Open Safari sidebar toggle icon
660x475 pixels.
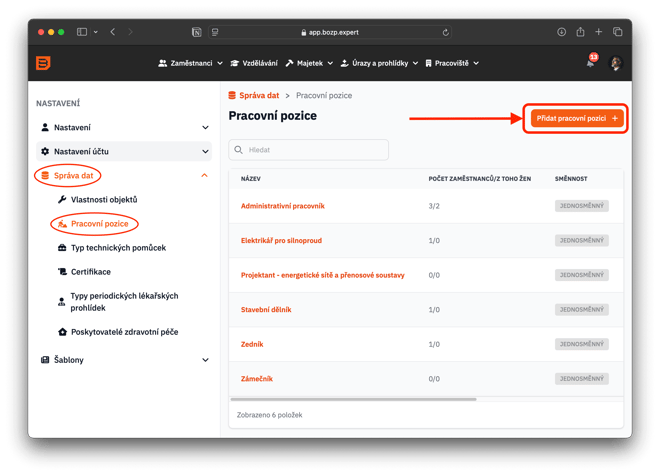pyautogui.click(x=82, y=32)
